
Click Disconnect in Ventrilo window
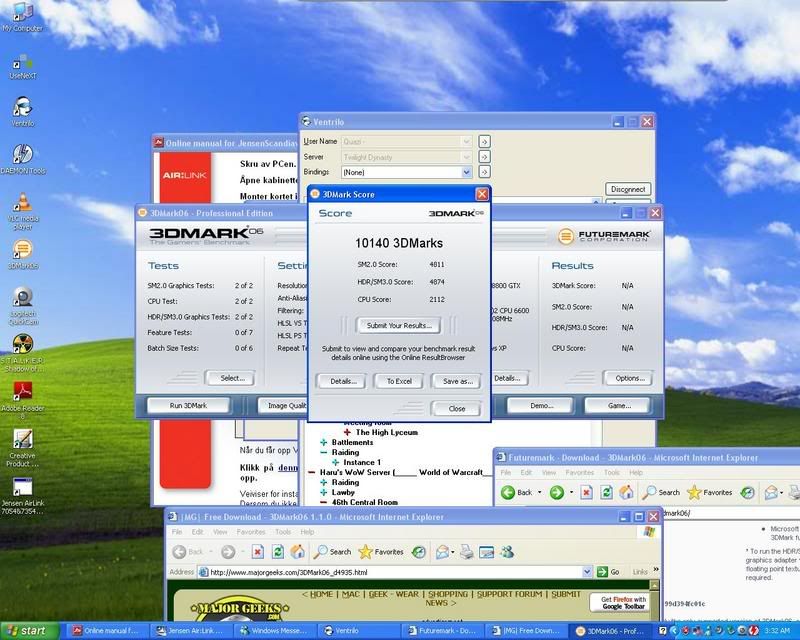tap(628, 189)
